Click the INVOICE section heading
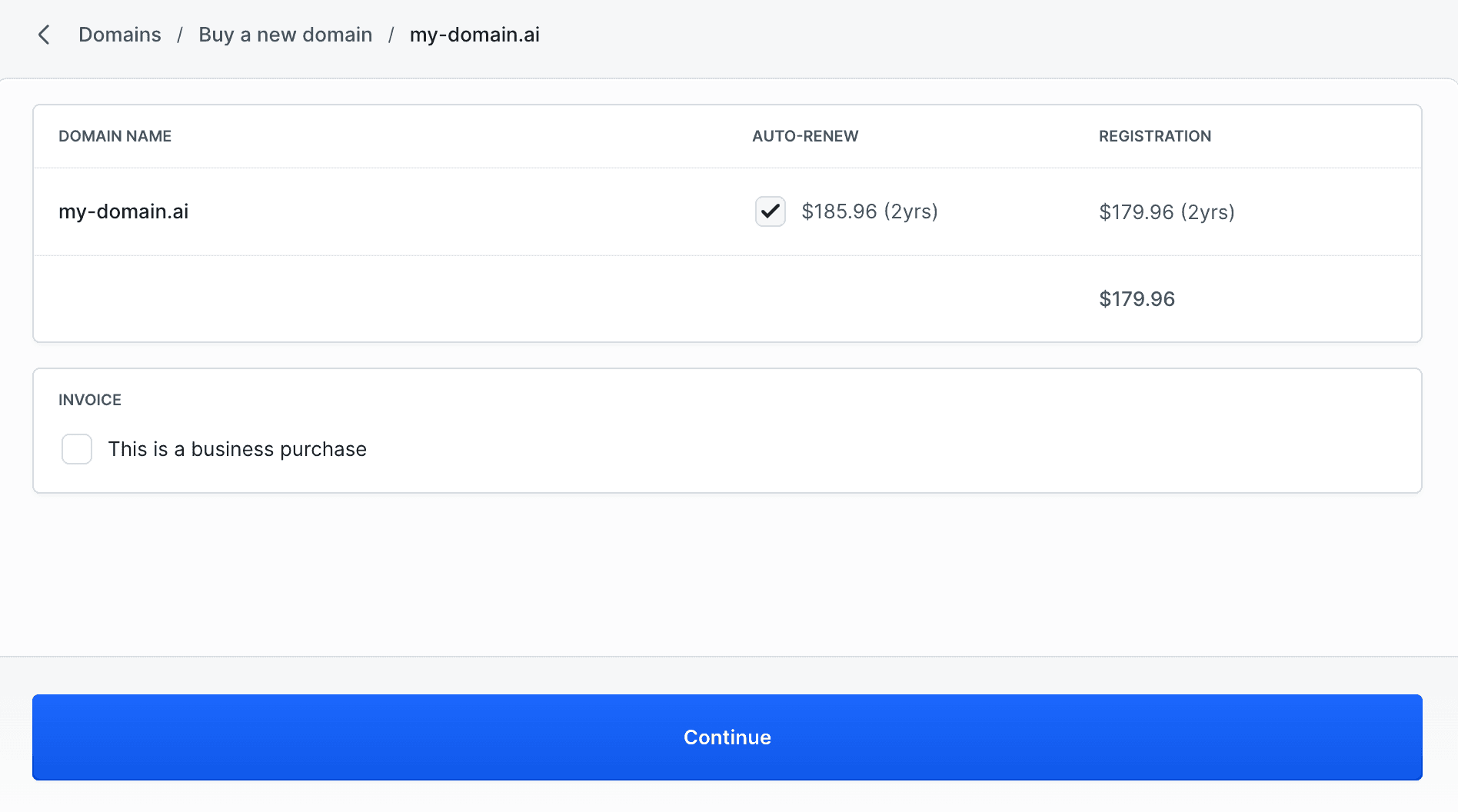This screenshot has height=812, width=1458. (90, 400)
